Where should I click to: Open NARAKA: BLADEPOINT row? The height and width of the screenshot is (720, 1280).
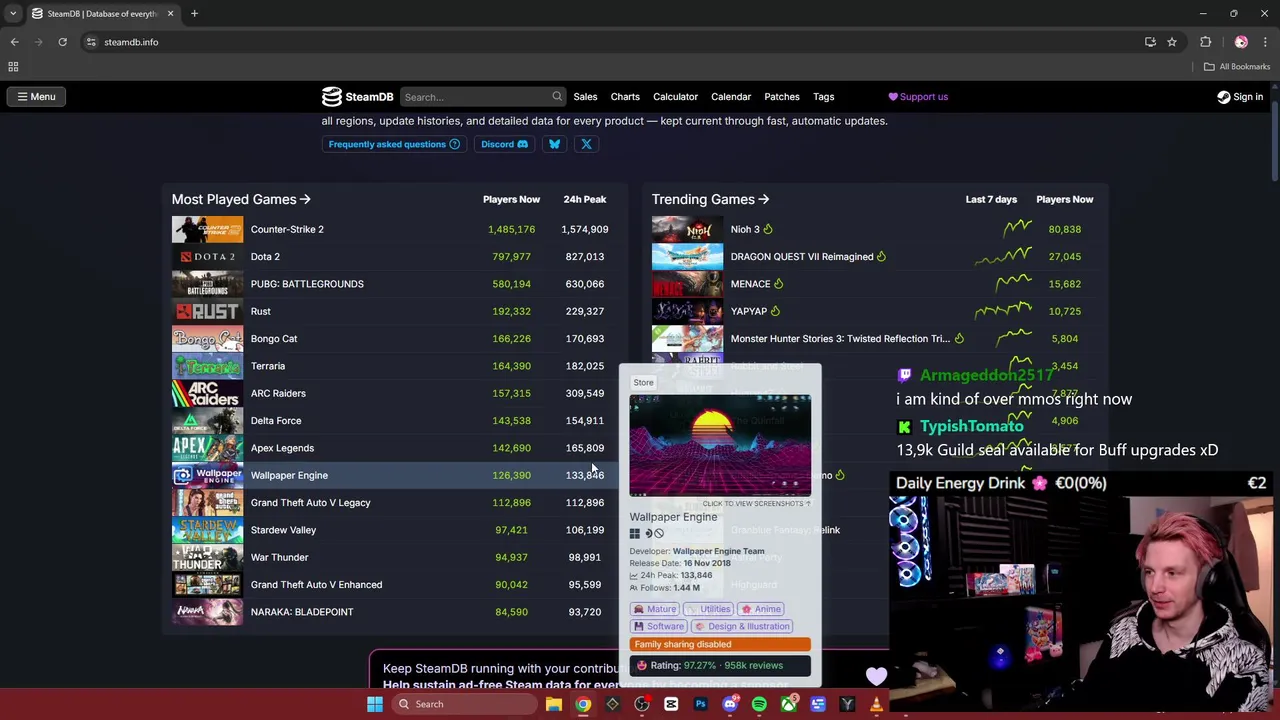click(390, 612)
